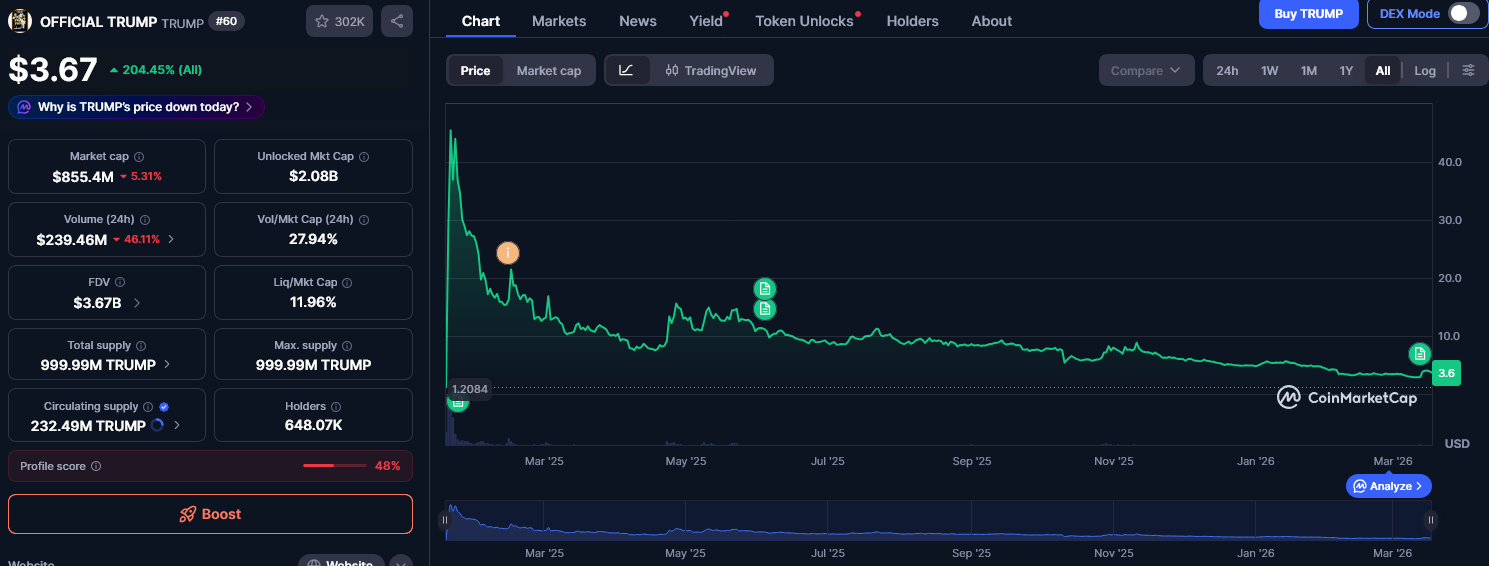Select Price chart view

pos(475,70)
